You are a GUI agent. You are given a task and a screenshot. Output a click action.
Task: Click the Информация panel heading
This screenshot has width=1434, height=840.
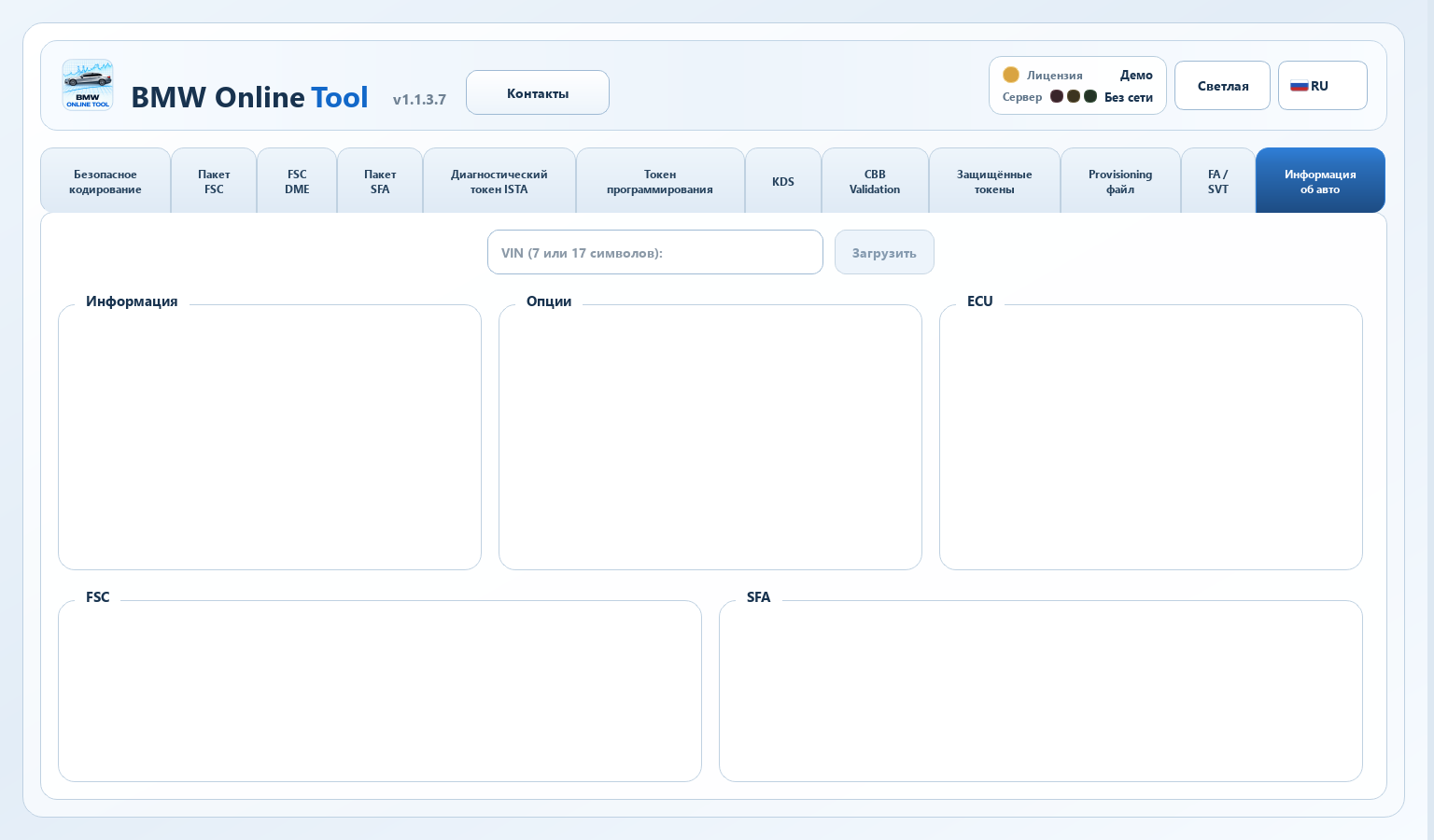click(x=132, y=301)
